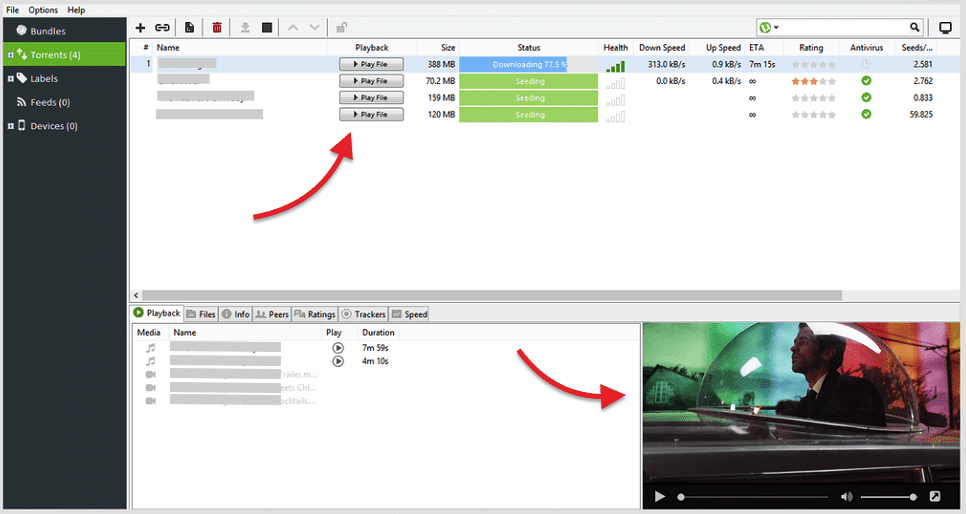Click inside the search input field
Viewport: 966px width, 514px height.
pos(844,27)
